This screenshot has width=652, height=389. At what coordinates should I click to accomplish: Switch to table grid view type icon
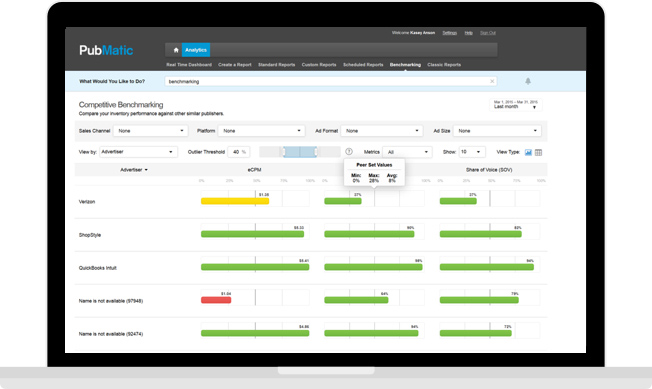(x=538, y=153)
